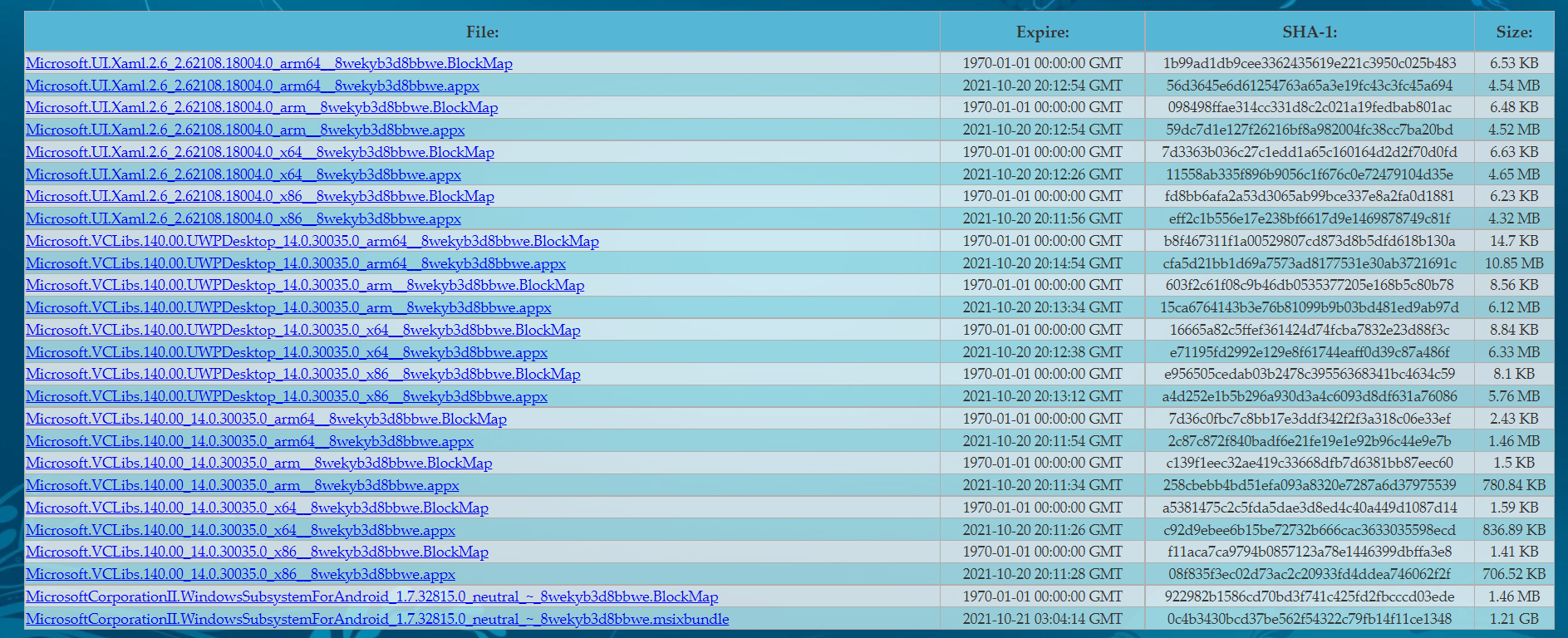Click the "1.41 KB" size value
Screen dimensions: 1568x638
coord(1514,552)
